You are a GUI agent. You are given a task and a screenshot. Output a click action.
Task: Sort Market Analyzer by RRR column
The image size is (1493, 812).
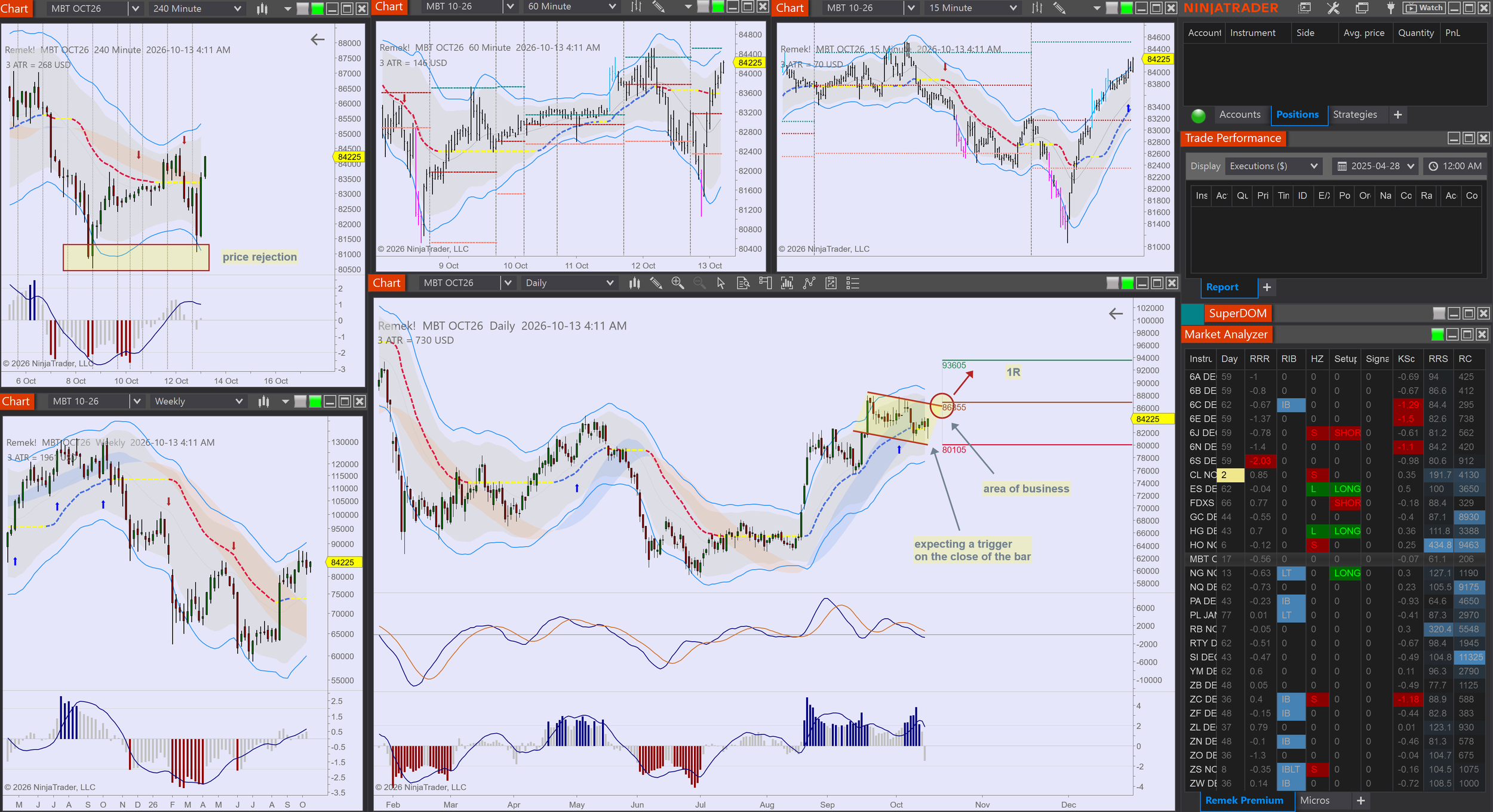point(1259,359)
